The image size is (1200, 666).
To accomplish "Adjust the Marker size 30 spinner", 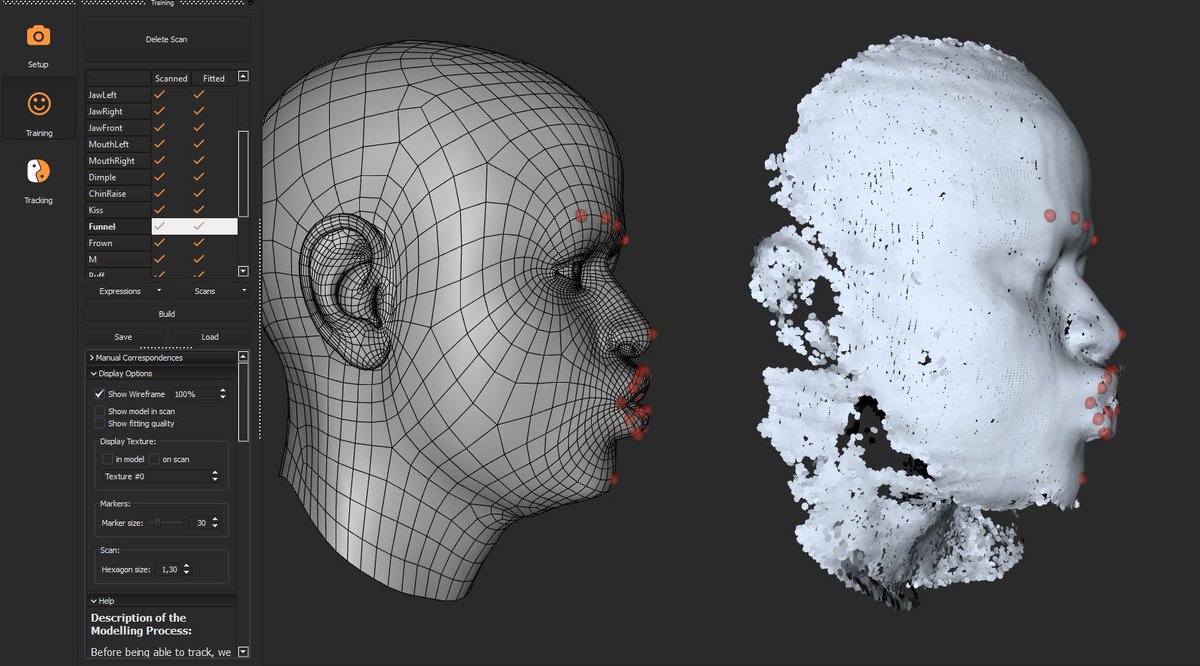I will 206,523.
